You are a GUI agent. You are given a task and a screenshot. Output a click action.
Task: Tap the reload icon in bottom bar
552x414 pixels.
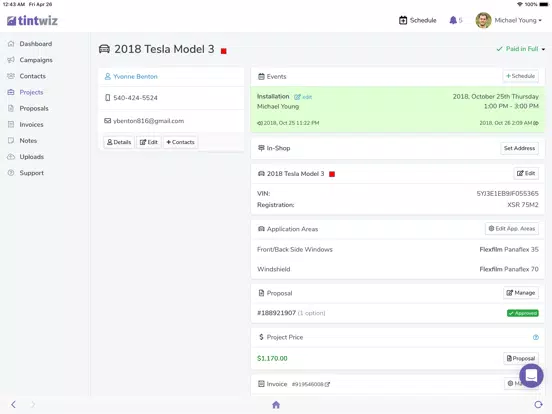click(x=538, y=404)
